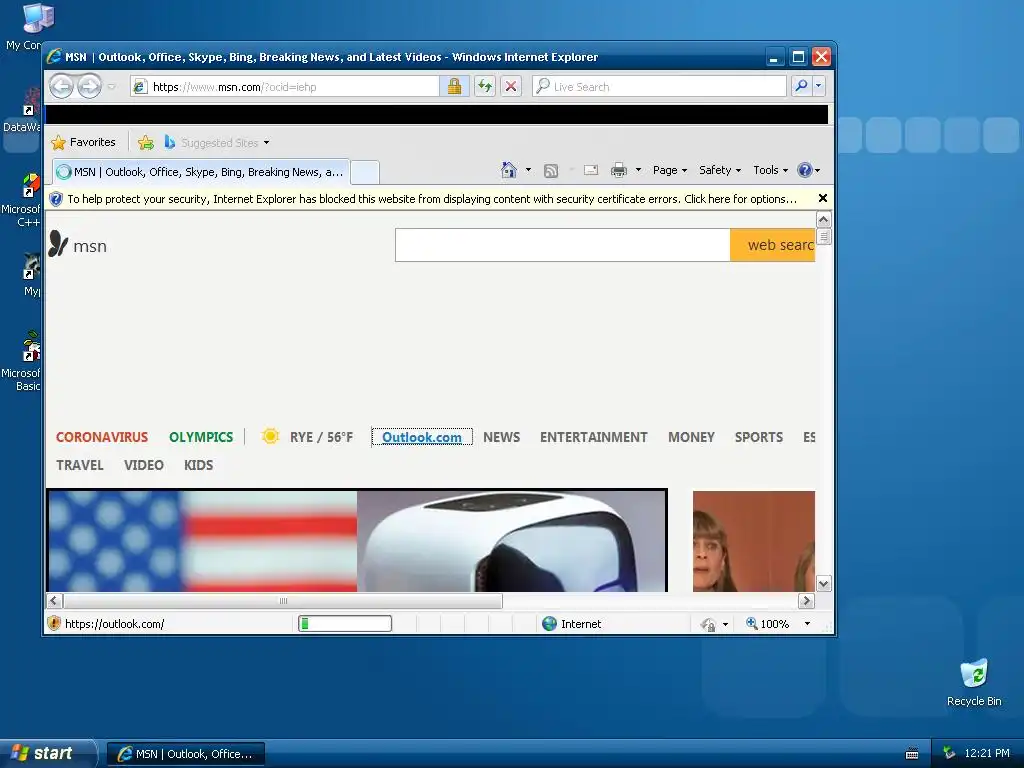Click the Live Search input box

659,86
